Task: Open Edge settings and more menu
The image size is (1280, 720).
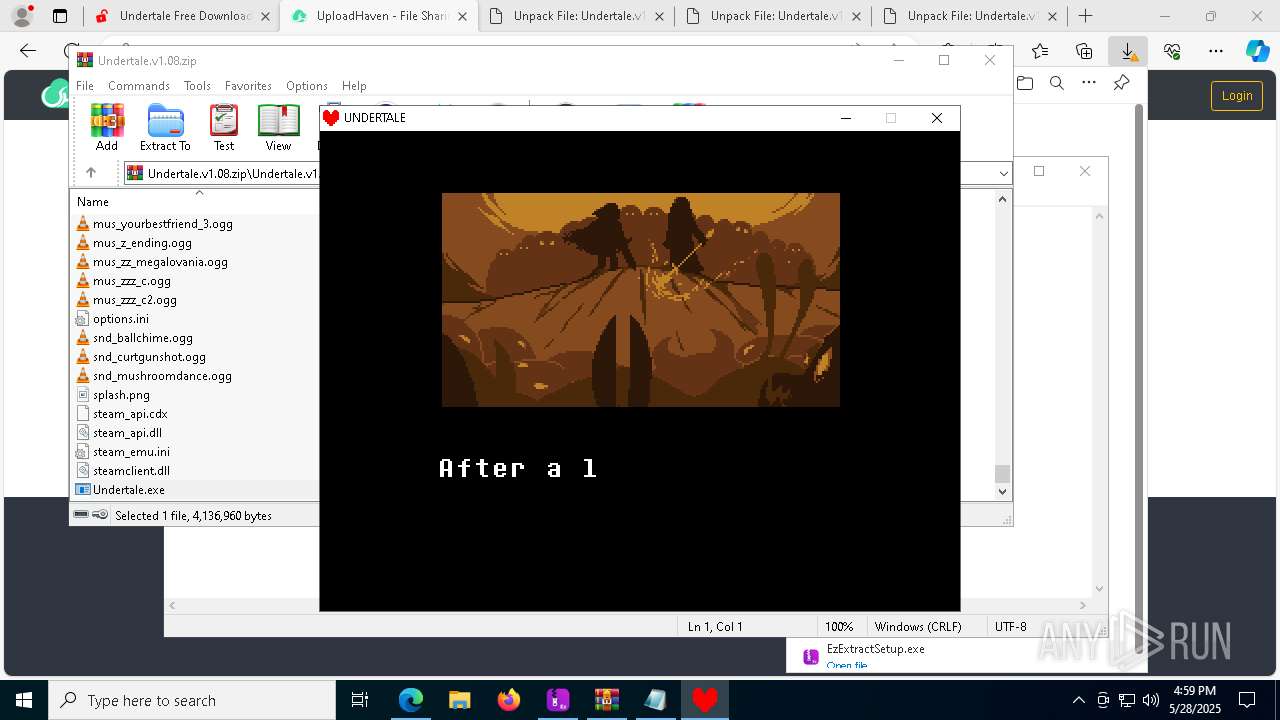Action: 1216,51
